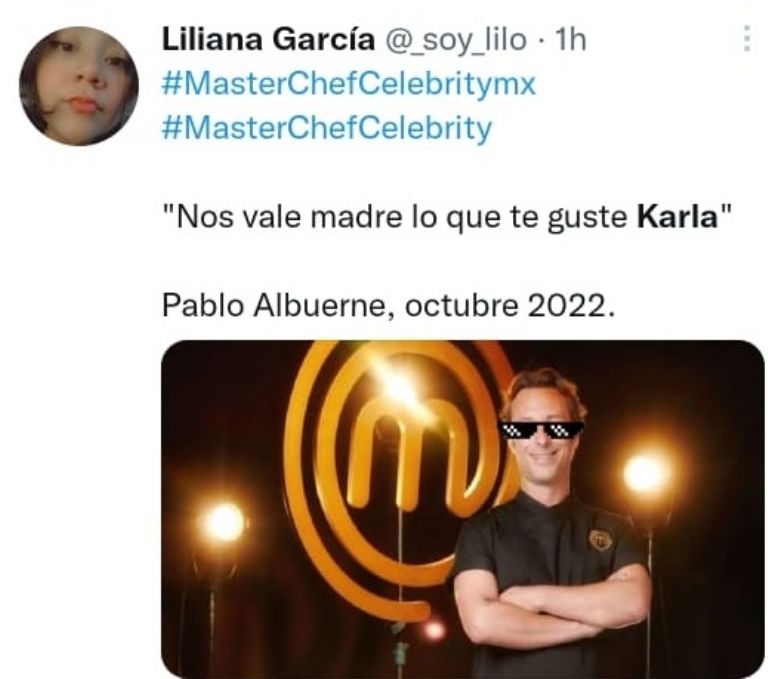Click the glowing right studio lamp in photo

point(647,474)
